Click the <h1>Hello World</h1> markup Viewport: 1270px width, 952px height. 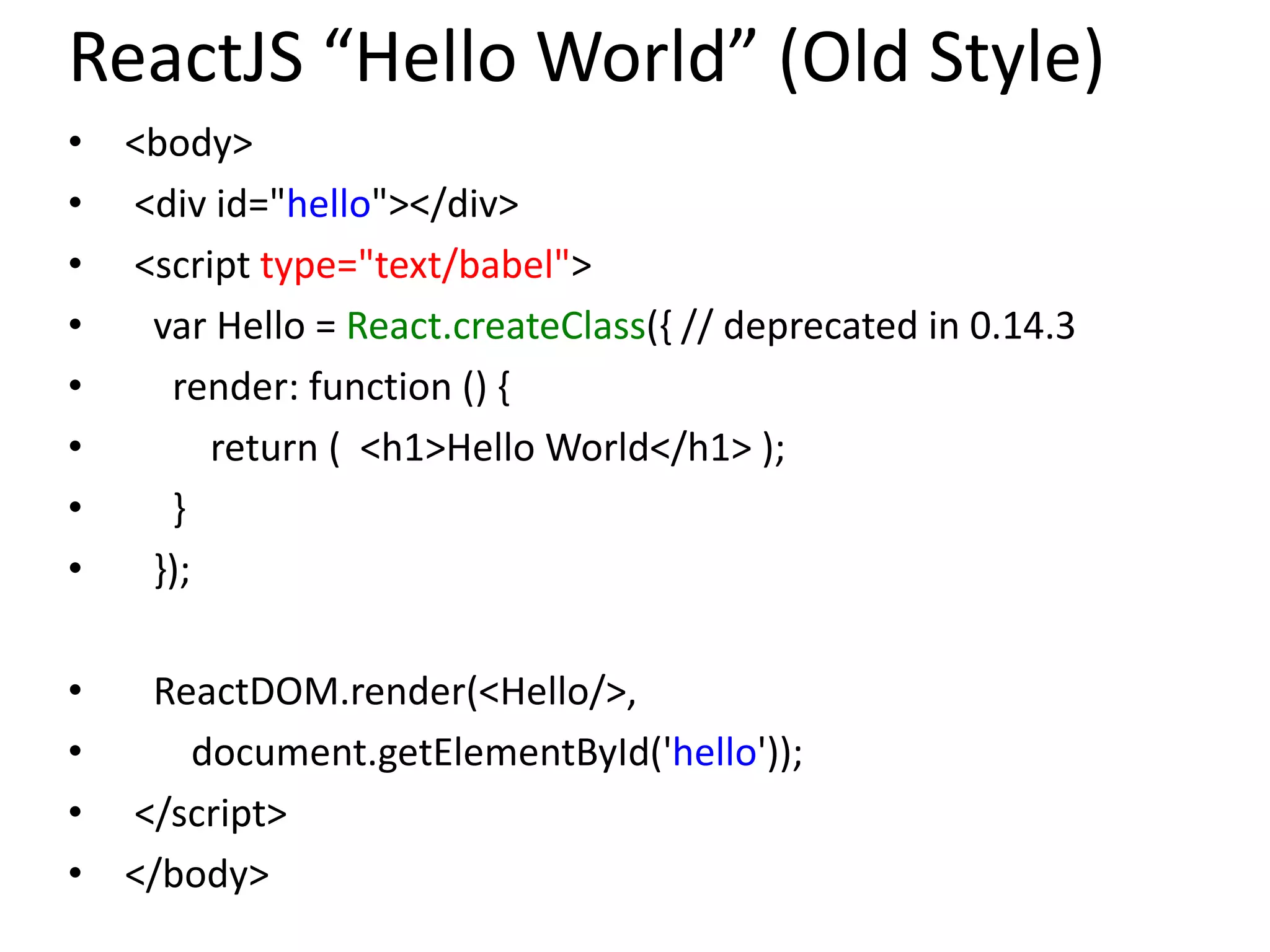[x=555, y=447]
